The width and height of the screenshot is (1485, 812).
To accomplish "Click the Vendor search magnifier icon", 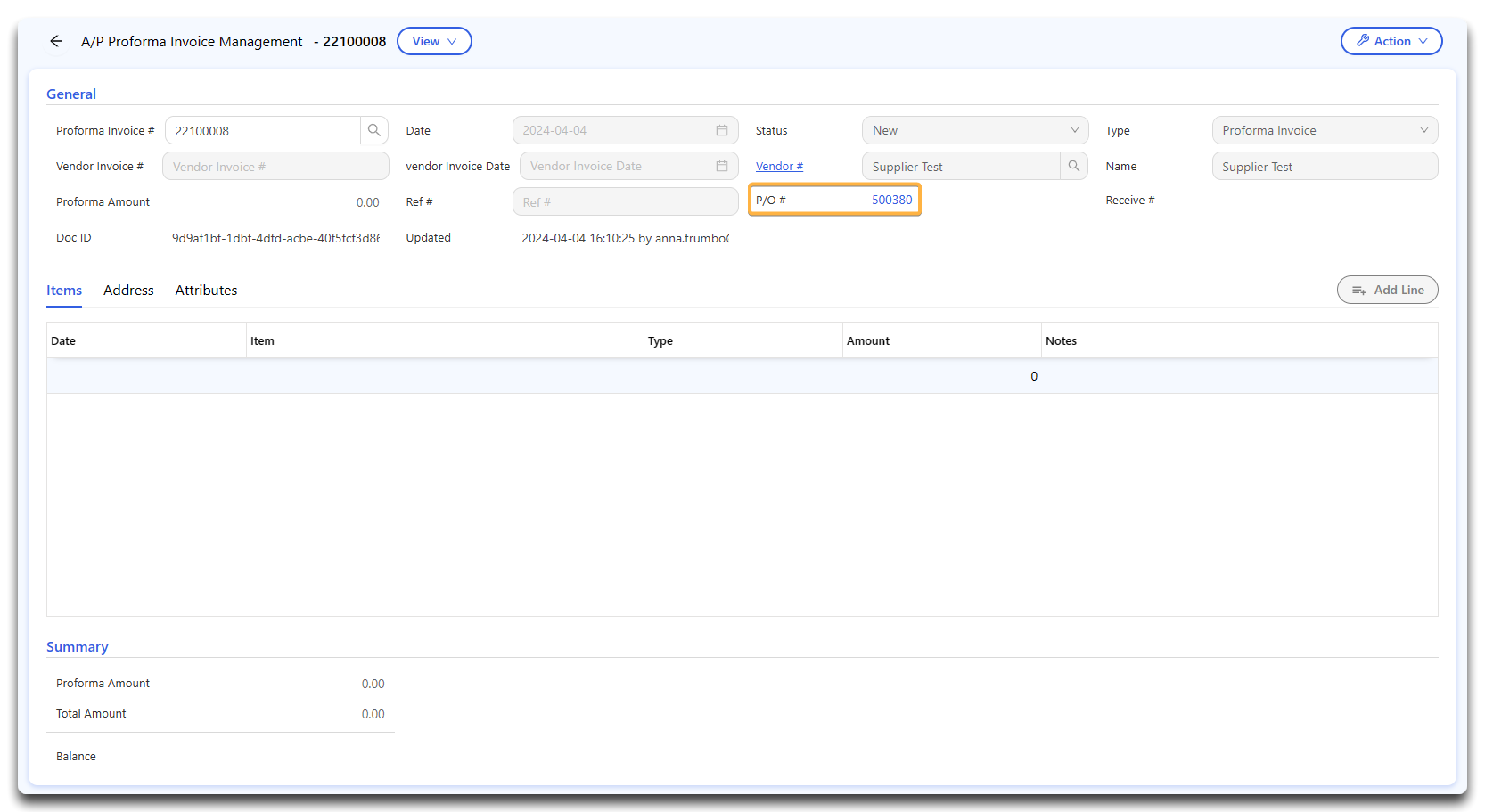I will (x=1073, y=166).
